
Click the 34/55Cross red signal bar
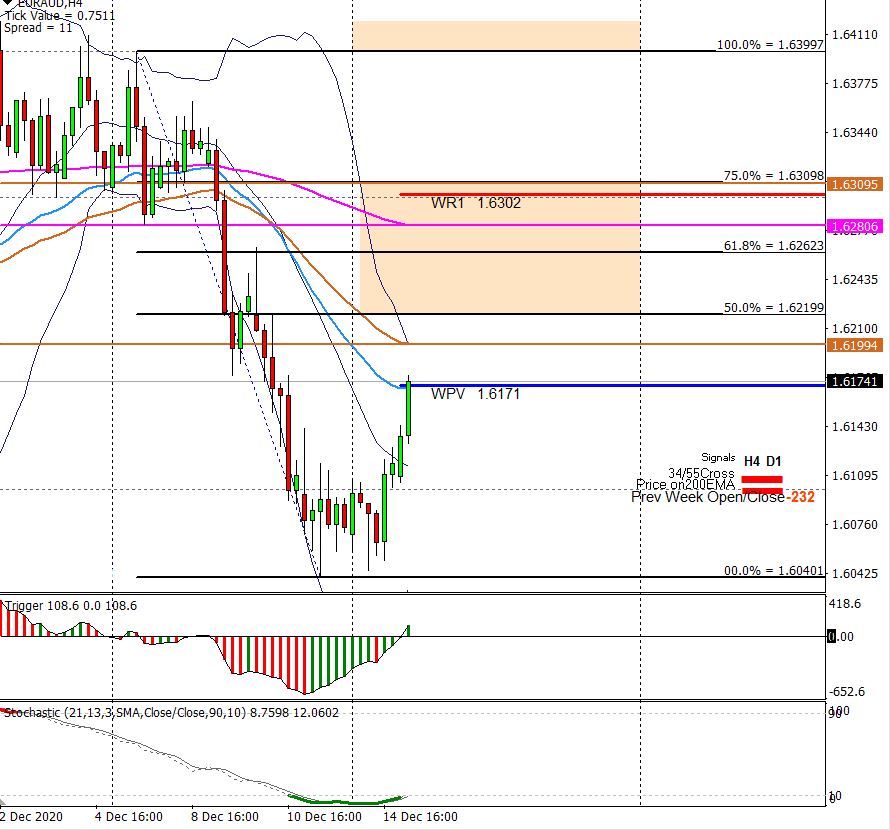coord(761,480)
